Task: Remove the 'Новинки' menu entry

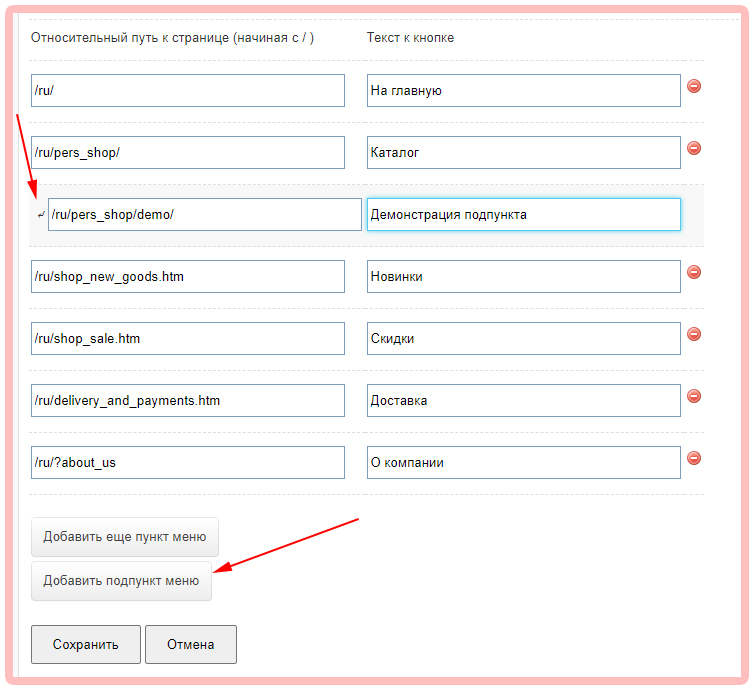Action: point(694,272)
